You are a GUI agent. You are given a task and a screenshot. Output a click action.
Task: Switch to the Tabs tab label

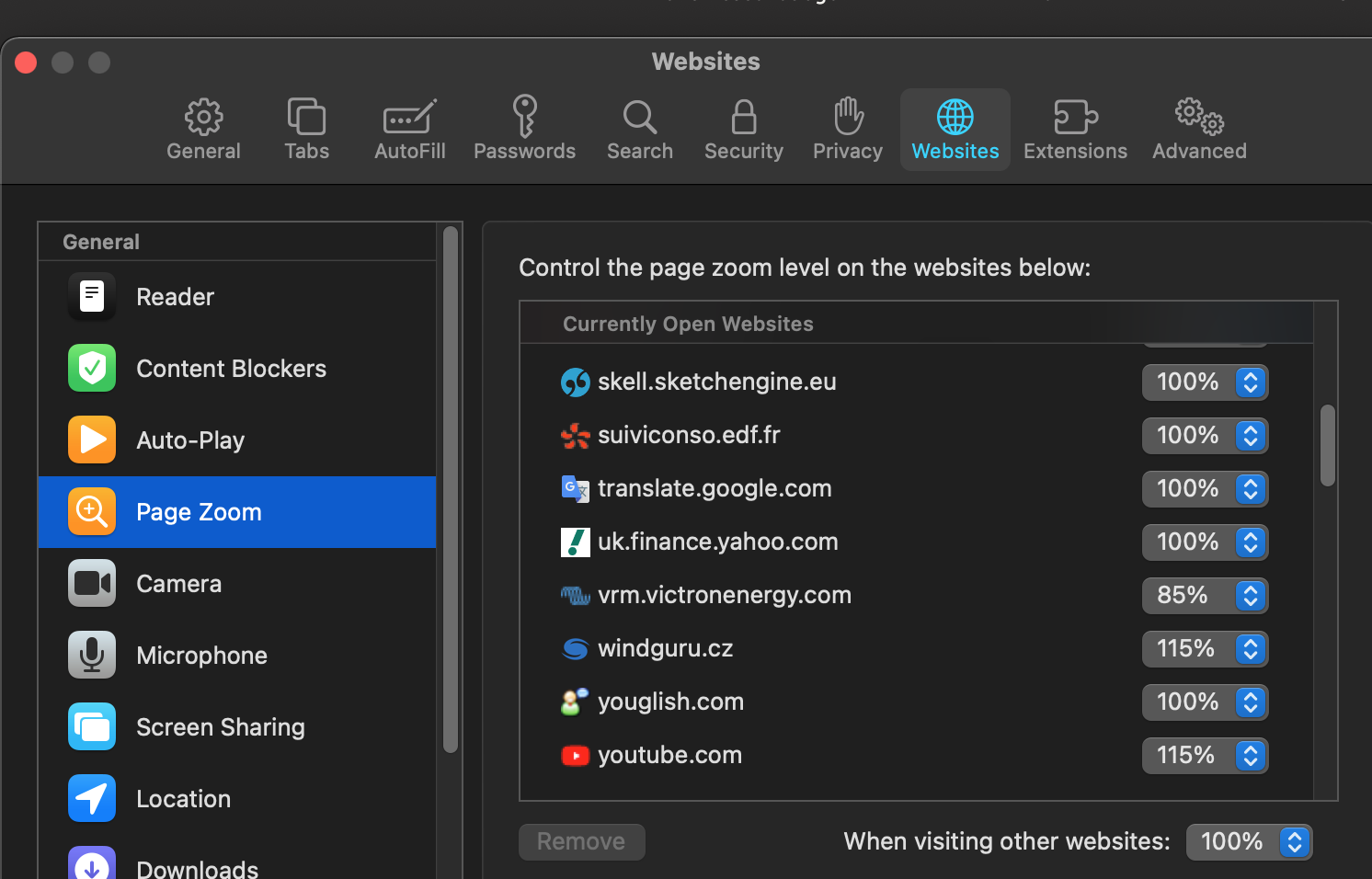click(x=306, y=151)
